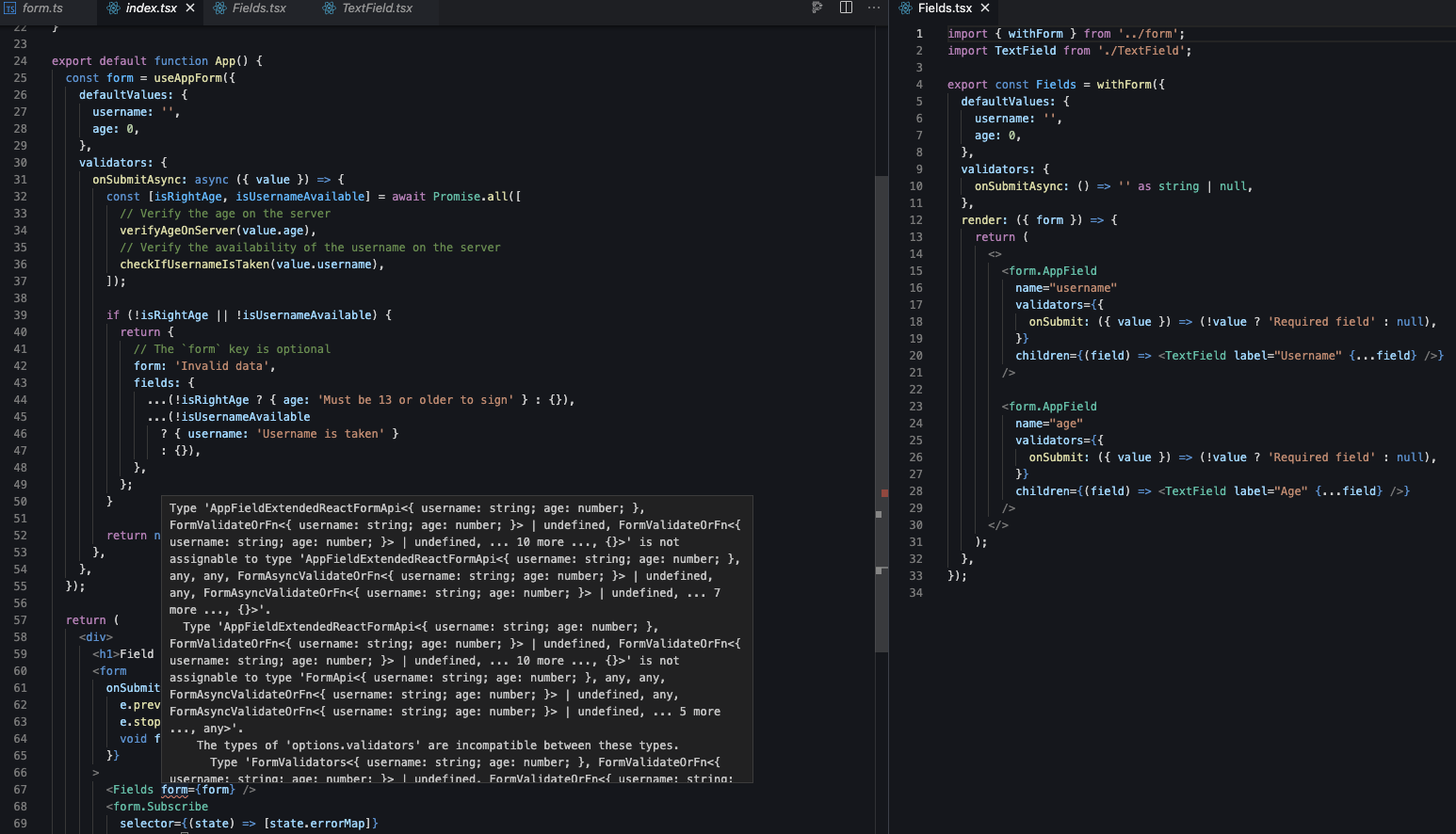The height and width of the screenshot is (834, 1456).
Task: Click withForm in the import on line 1
Action: click(1035, 34)
